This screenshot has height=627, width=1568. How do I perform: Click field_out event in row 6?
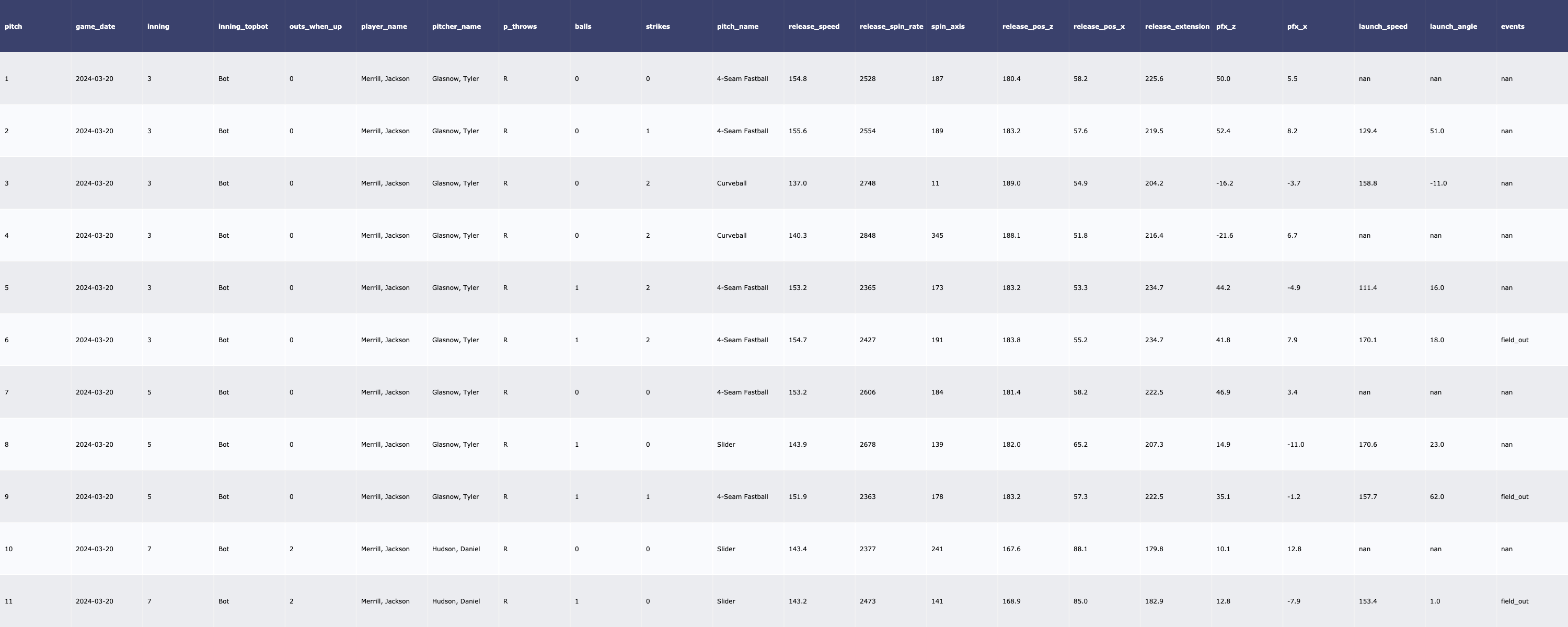(1515, 340)
